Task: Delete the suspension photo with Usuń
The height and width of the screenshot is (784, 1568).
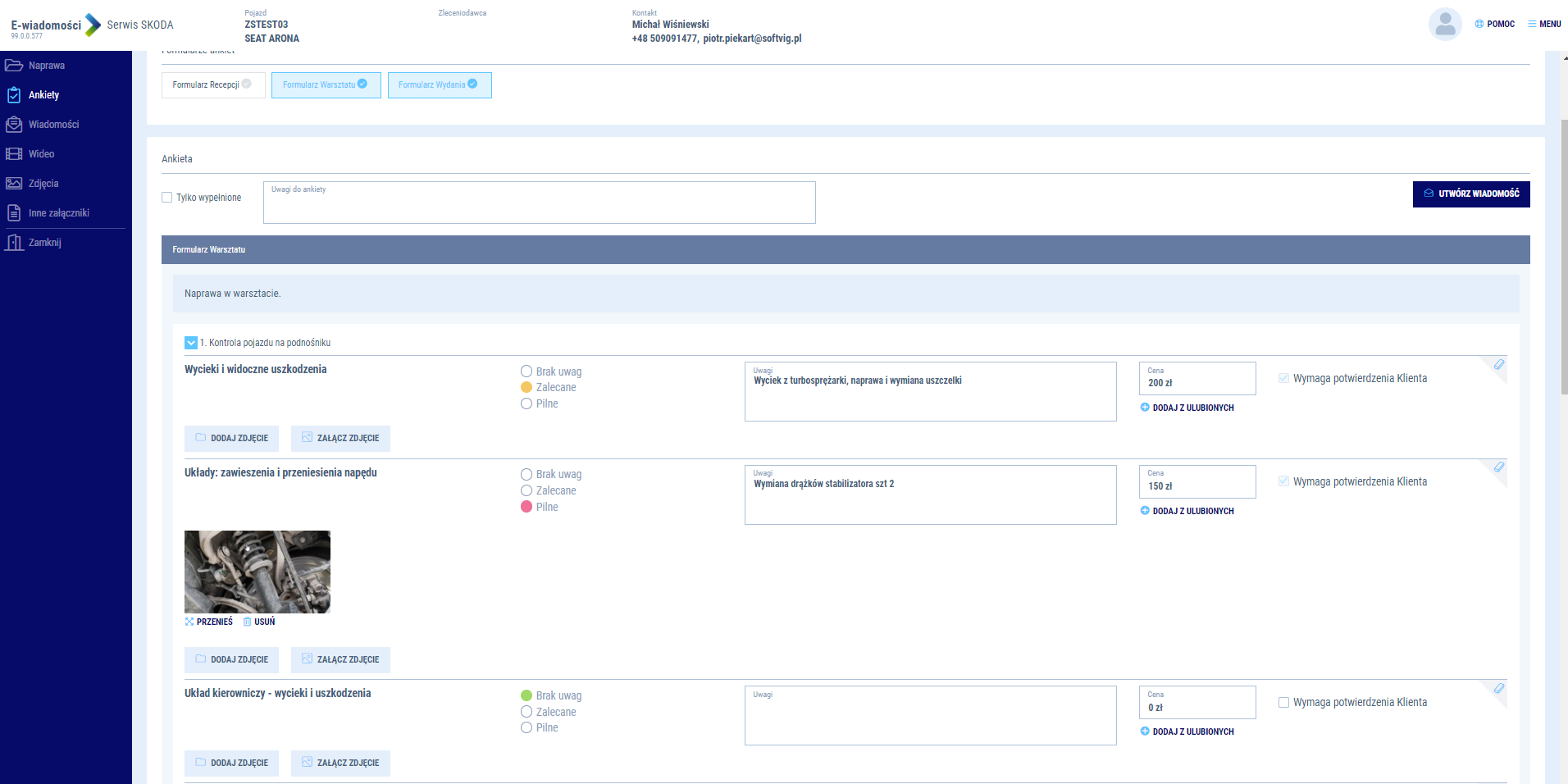Action: coord(259,622)
